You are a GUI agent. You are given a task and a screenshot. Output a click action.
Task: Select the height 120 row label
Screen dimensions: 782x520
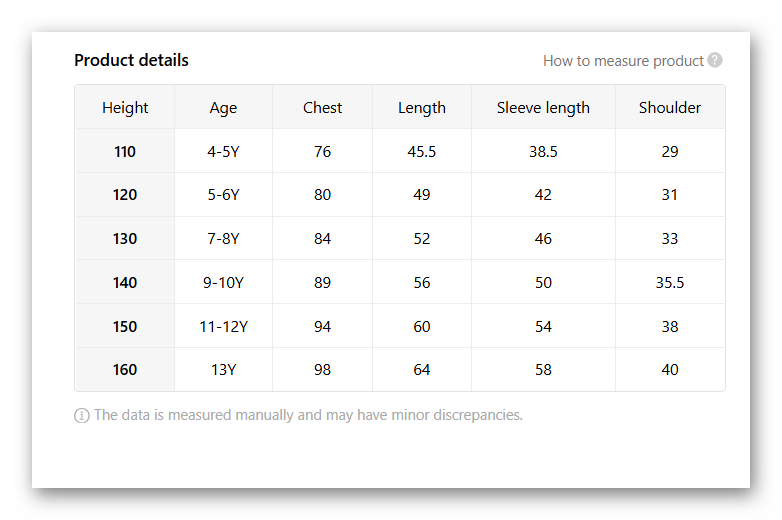click(125, 195)
